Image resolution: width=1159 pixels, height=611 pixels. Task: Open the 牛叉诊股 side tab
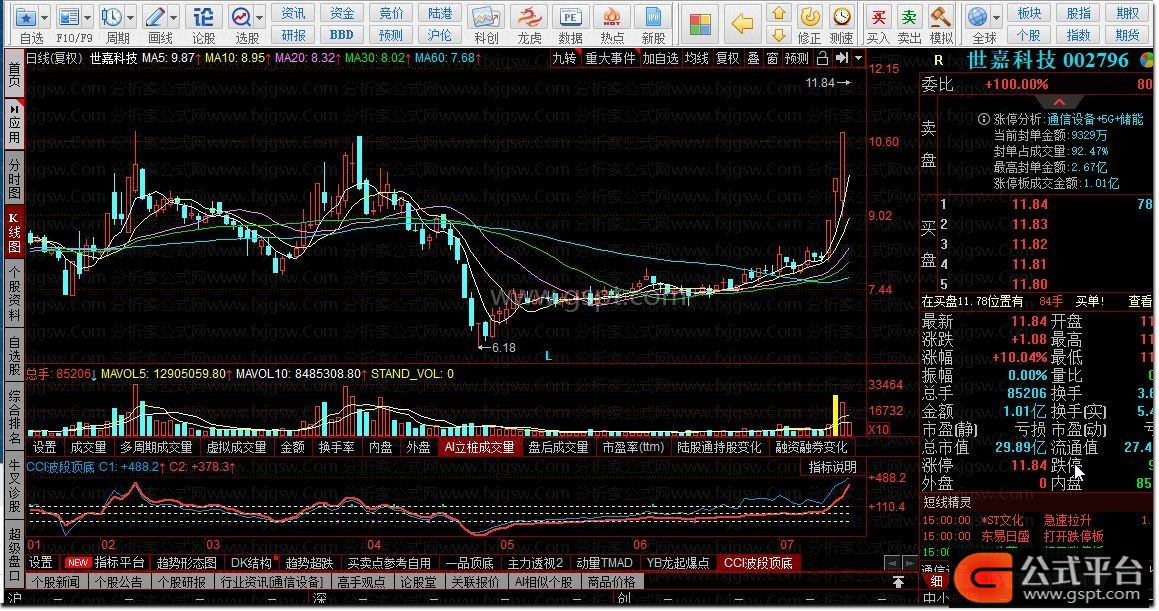14,487
